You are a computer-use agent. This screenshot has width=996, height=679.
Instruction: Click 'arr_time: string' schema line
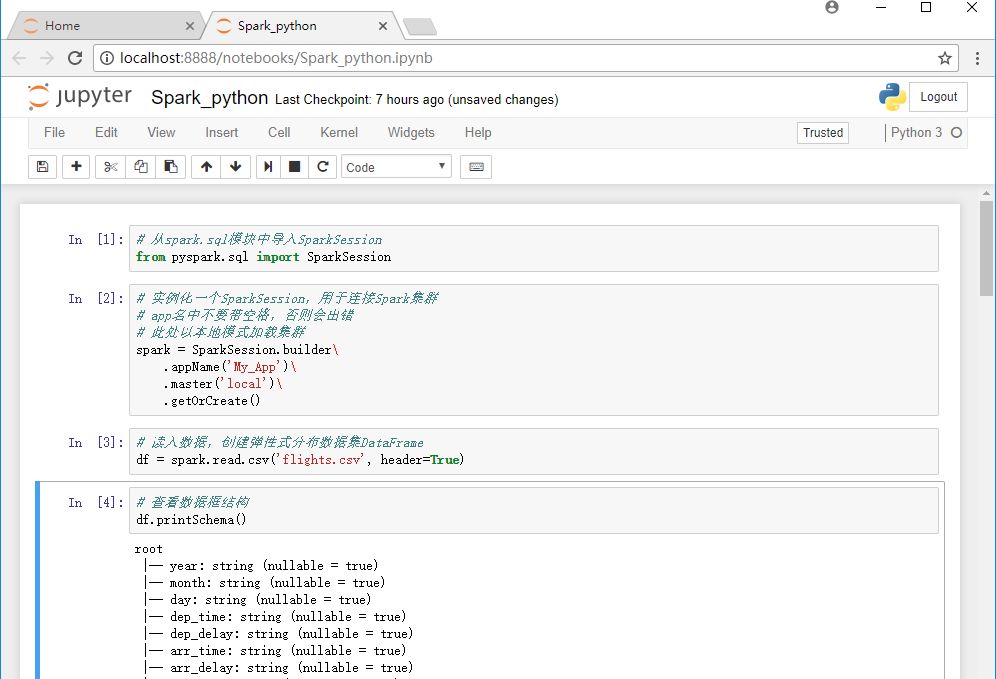pyautogui.click(x=276, y=650)
